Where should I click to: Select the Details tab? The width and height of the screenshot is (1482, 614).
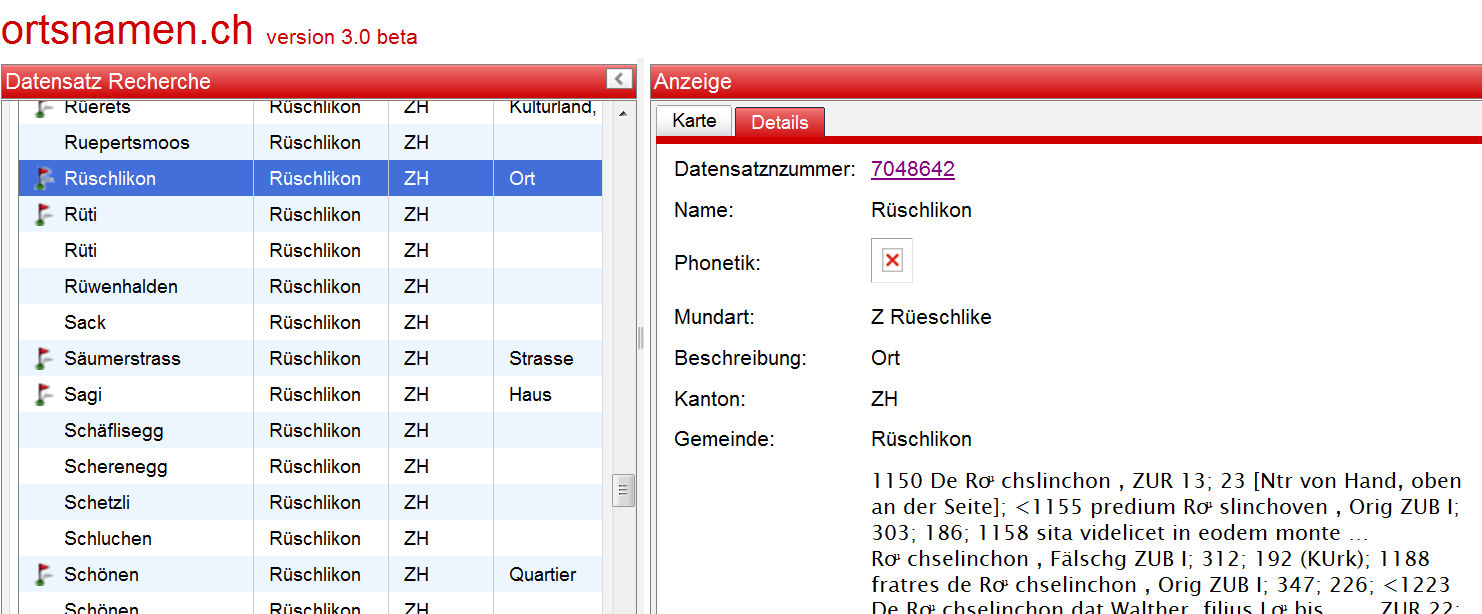779,122
